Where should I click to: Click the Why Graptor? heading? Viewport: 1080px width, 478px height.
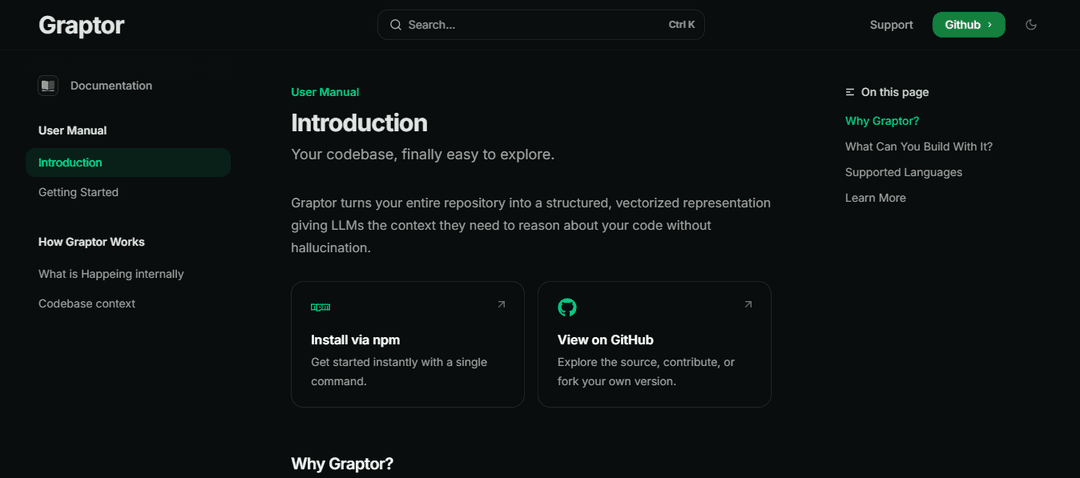[x=342, y=464]
